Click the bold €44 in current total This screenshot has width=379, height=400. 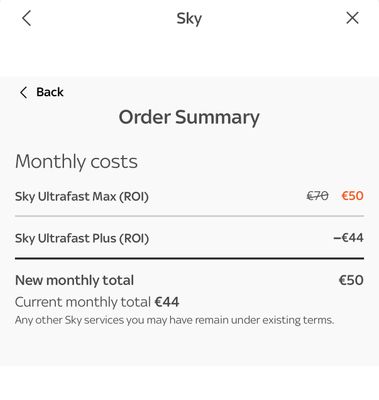167,302
